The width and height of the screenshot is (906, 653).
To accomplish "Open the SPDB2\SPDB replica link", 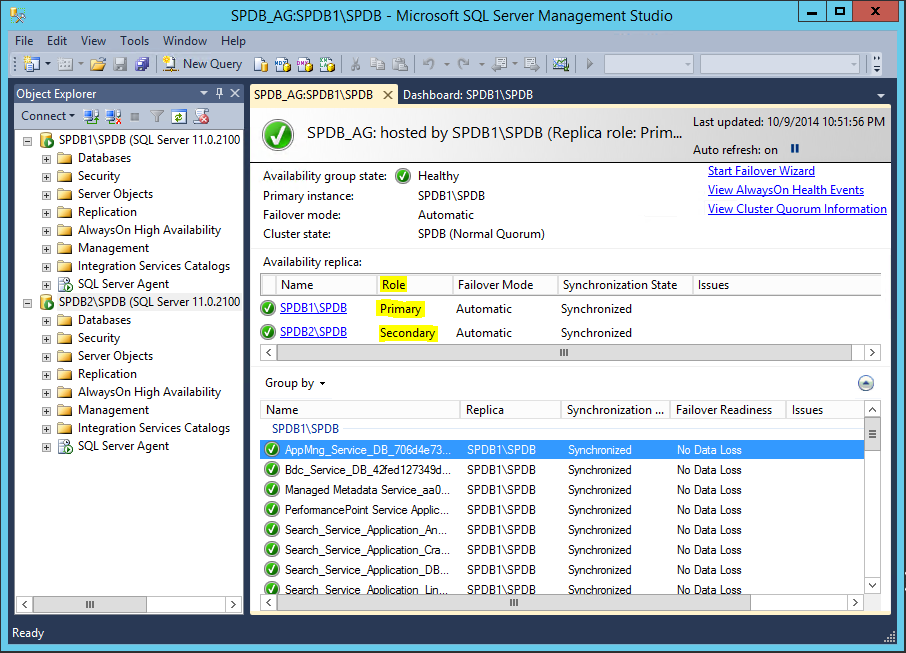I will click(x=313, y=332).
